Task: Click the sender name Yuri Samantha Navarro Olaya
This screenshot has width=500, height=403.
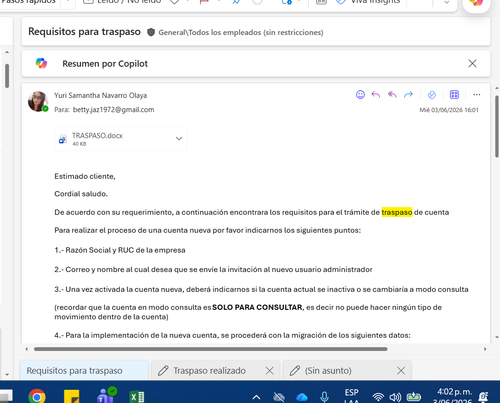Action: pos(101,95)
